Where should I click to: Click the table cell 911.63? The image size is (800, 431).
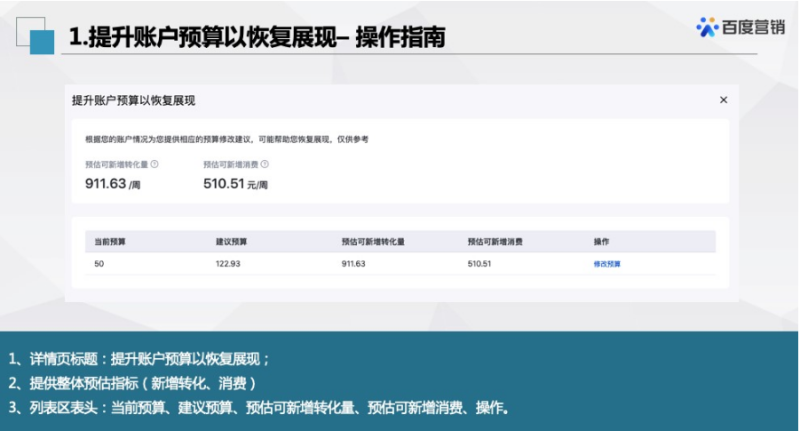coord(353,264)
